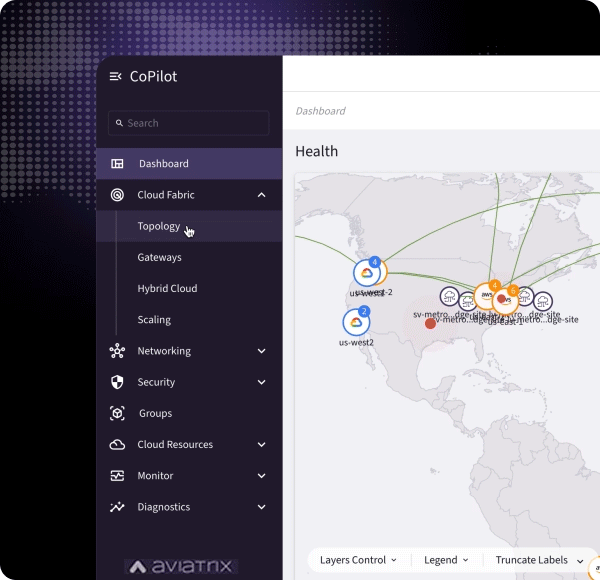This screenshot has width=600, height=580.
Task: Open the Layers Control dropdown
Action: click(358, 560)
